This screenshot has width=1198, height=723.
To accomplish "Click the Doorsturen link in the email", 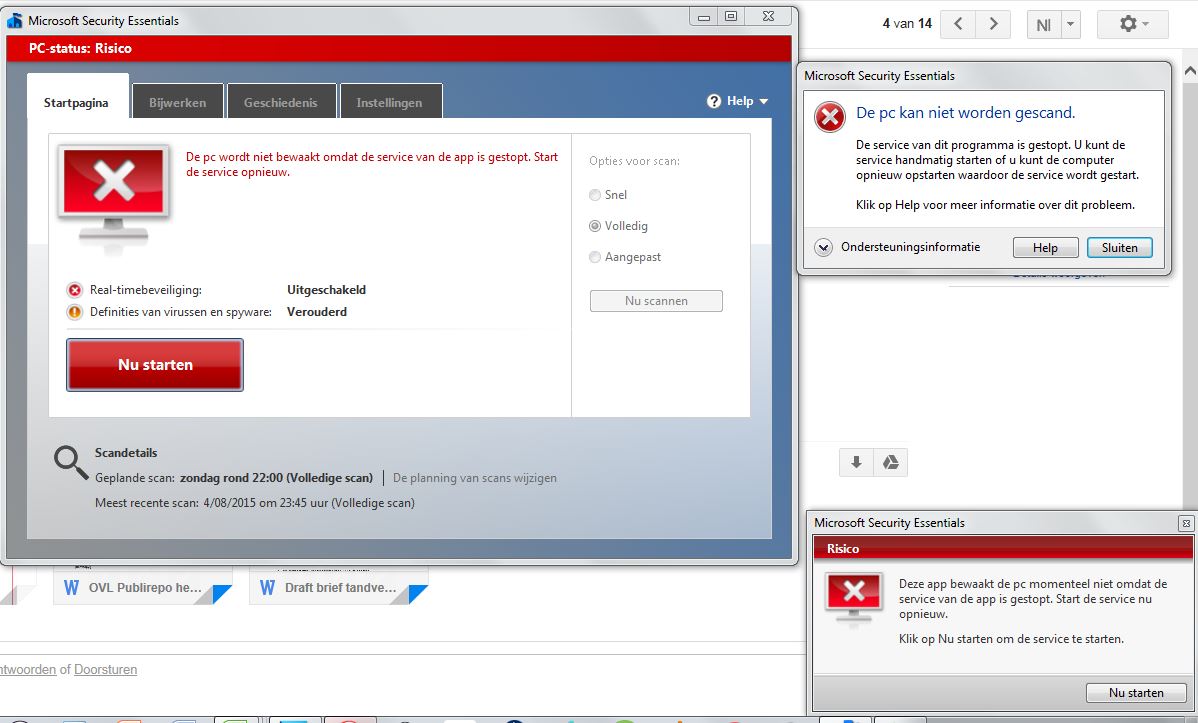I will 105,670.
